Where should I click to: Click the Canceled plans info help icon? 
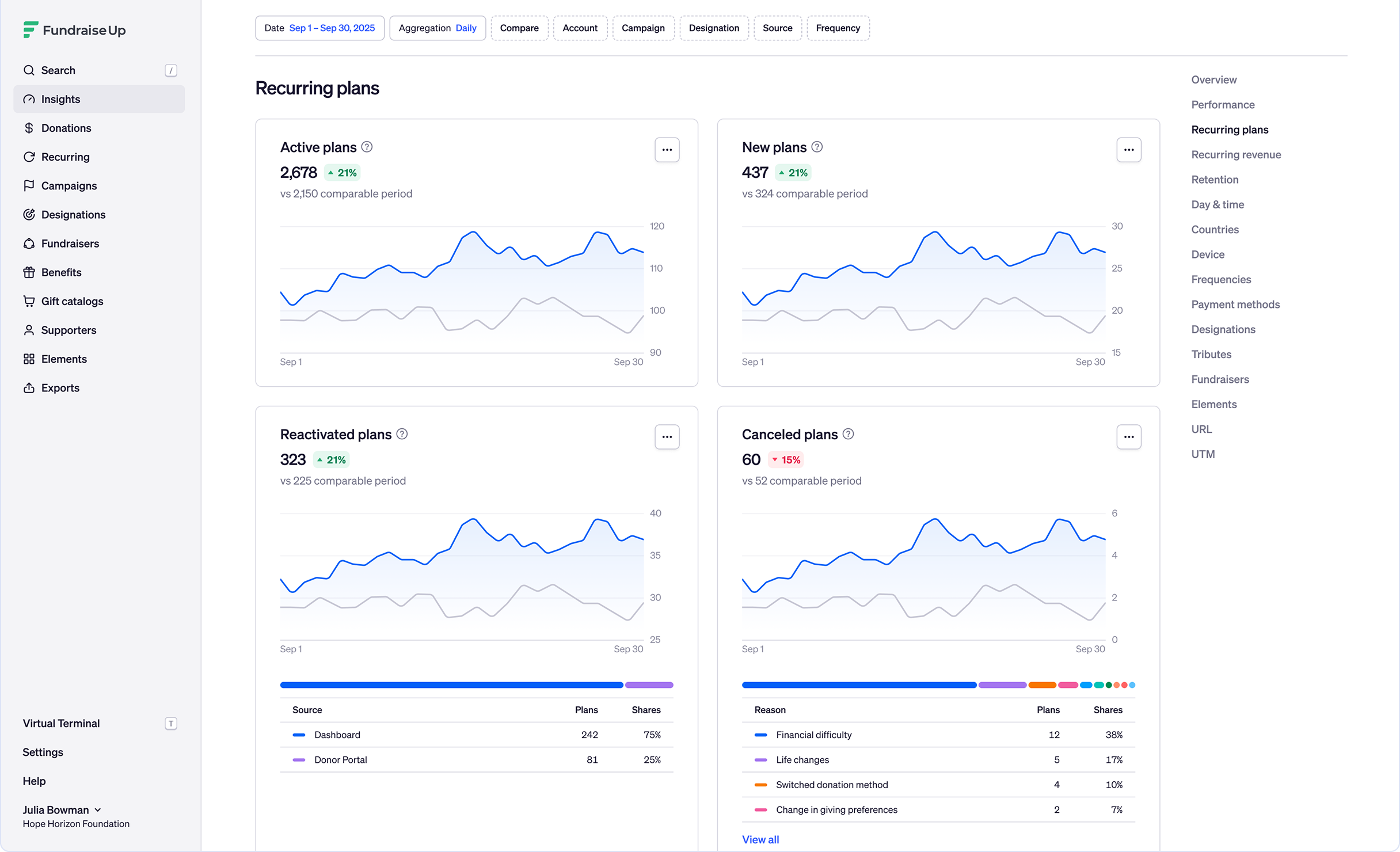(x=848, y=434)
